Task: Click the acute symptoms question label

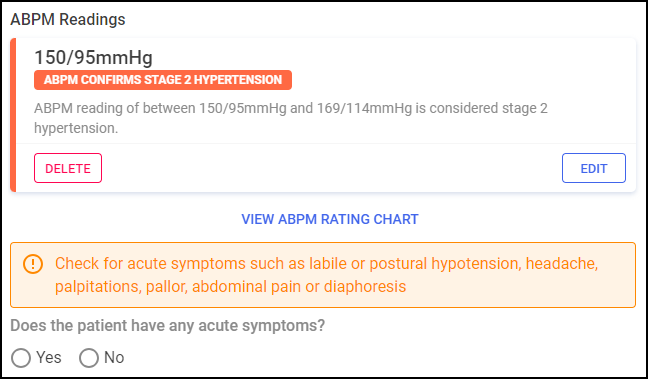Action: pos(167,326)
